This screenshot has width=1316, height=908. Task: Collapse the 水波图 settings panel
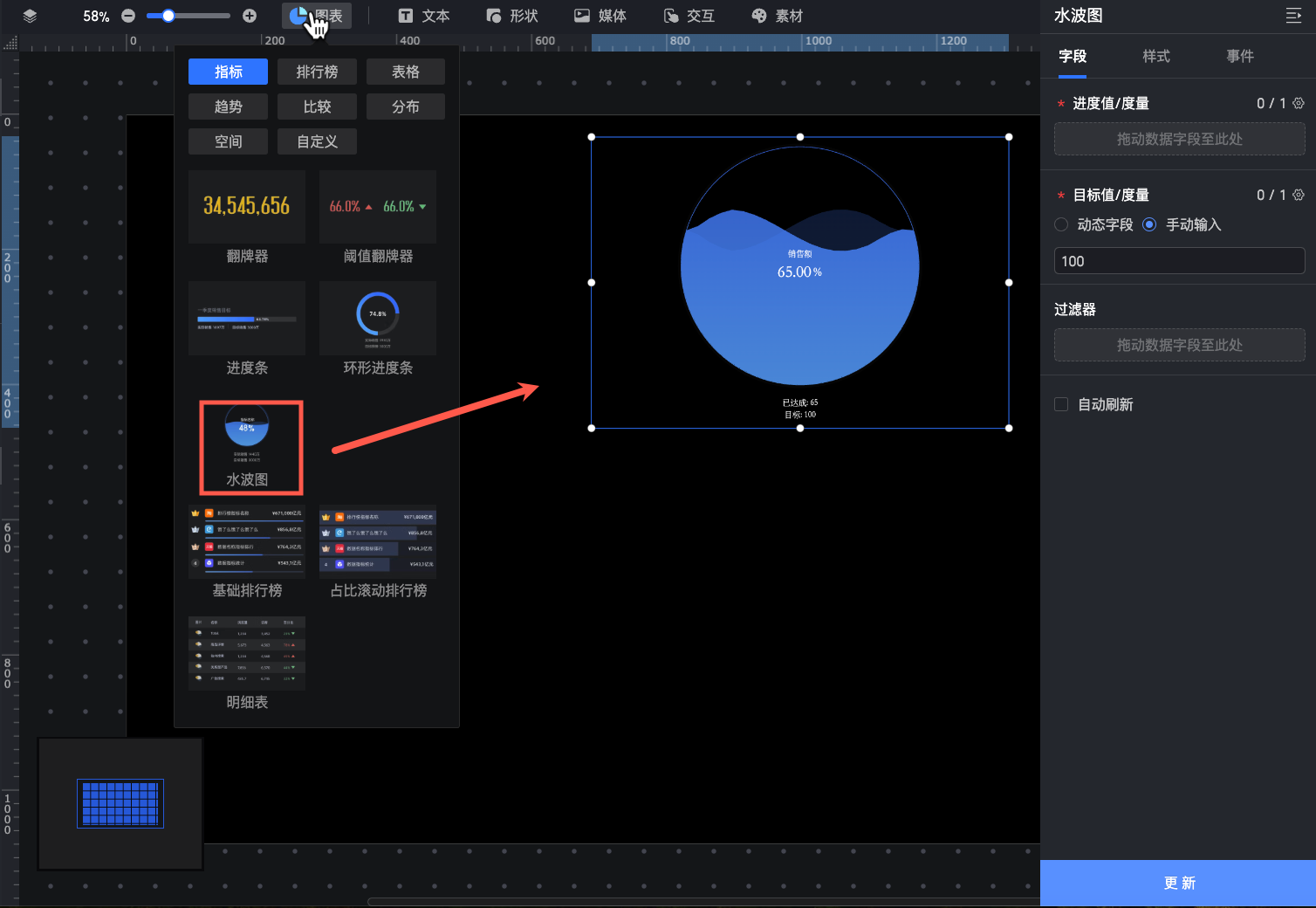click(x=1294, y=16)
